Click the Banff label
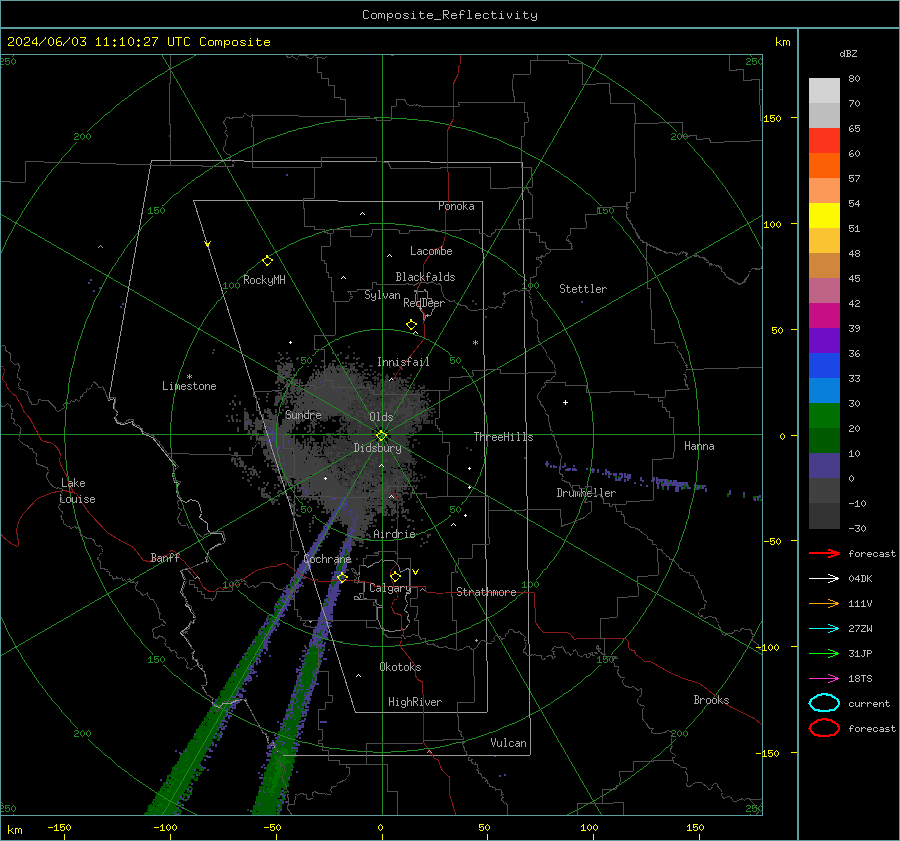 (165, 557)
